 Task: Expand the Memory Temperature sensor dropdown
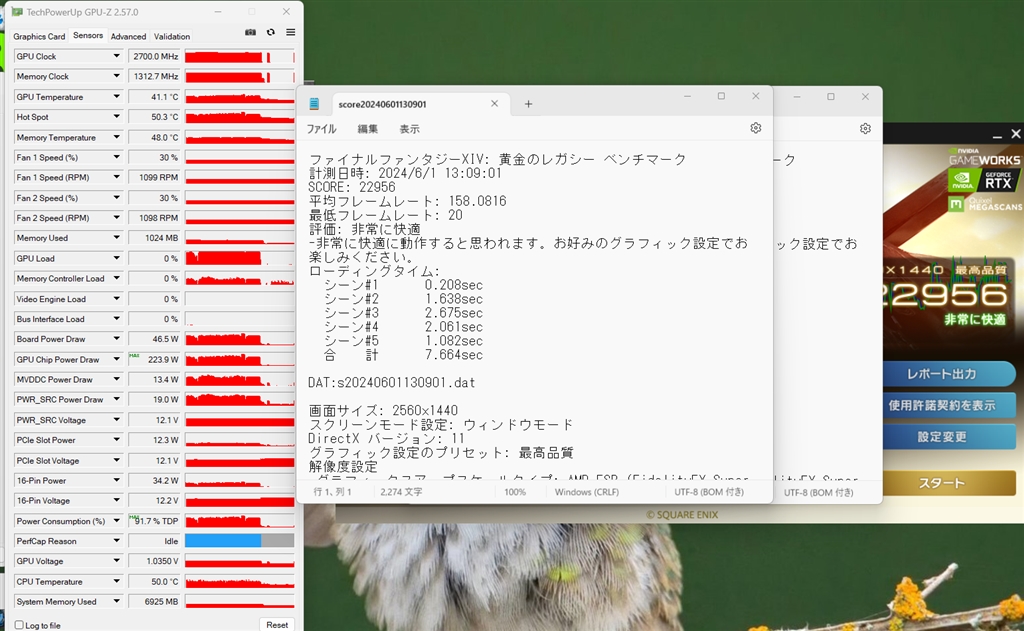point(116,137)
